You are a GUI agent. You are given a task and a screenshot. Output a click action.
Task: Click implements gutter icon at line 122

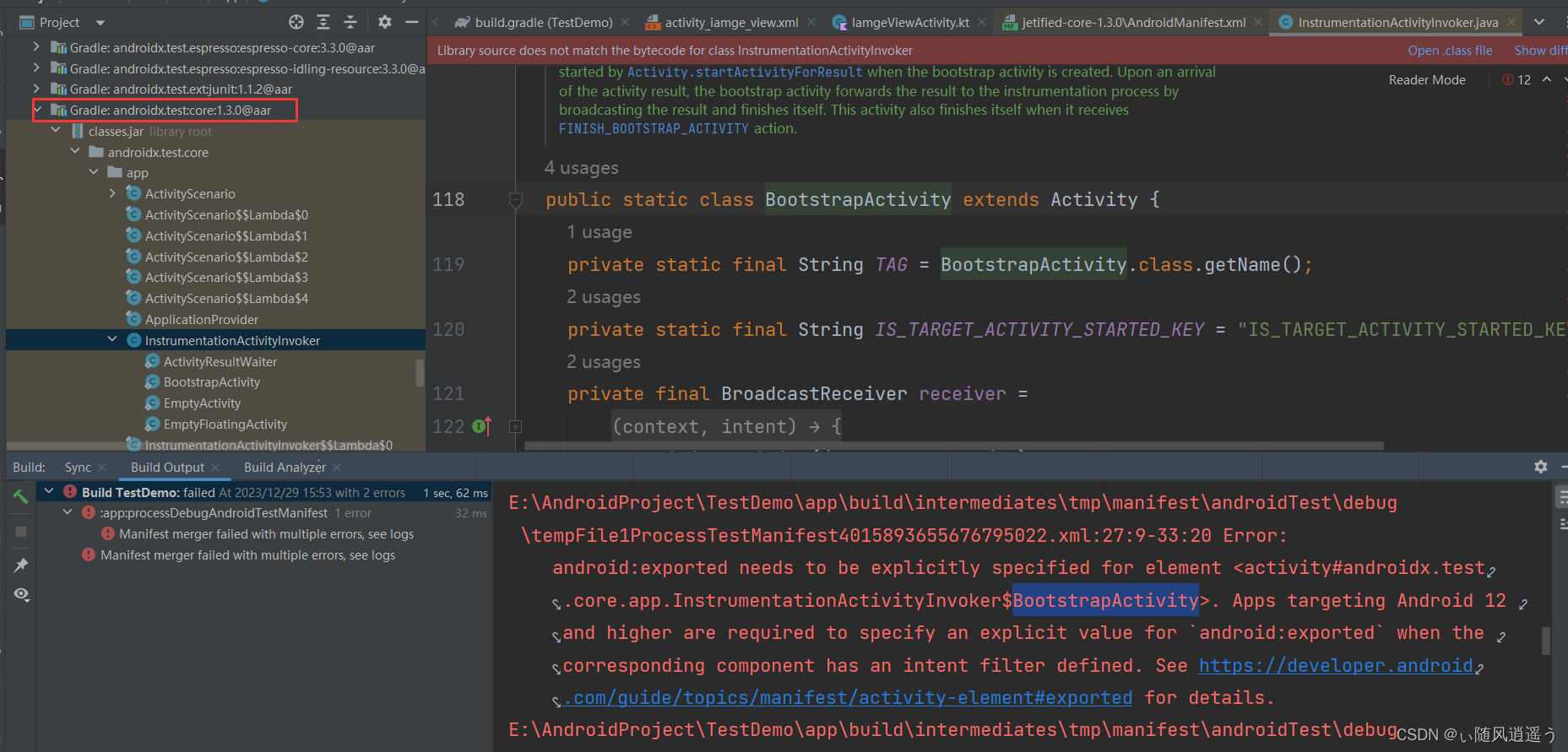481,426
